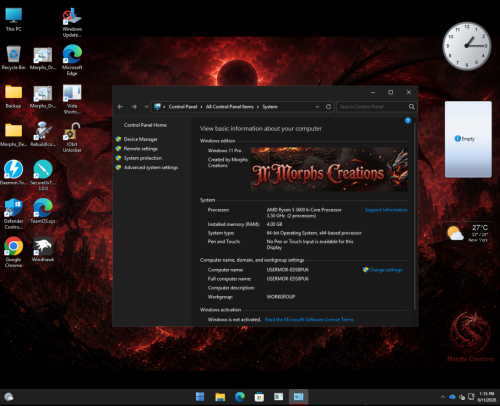Expand the arrow after Control Panel breadcrumb

[x=201, y=107]
